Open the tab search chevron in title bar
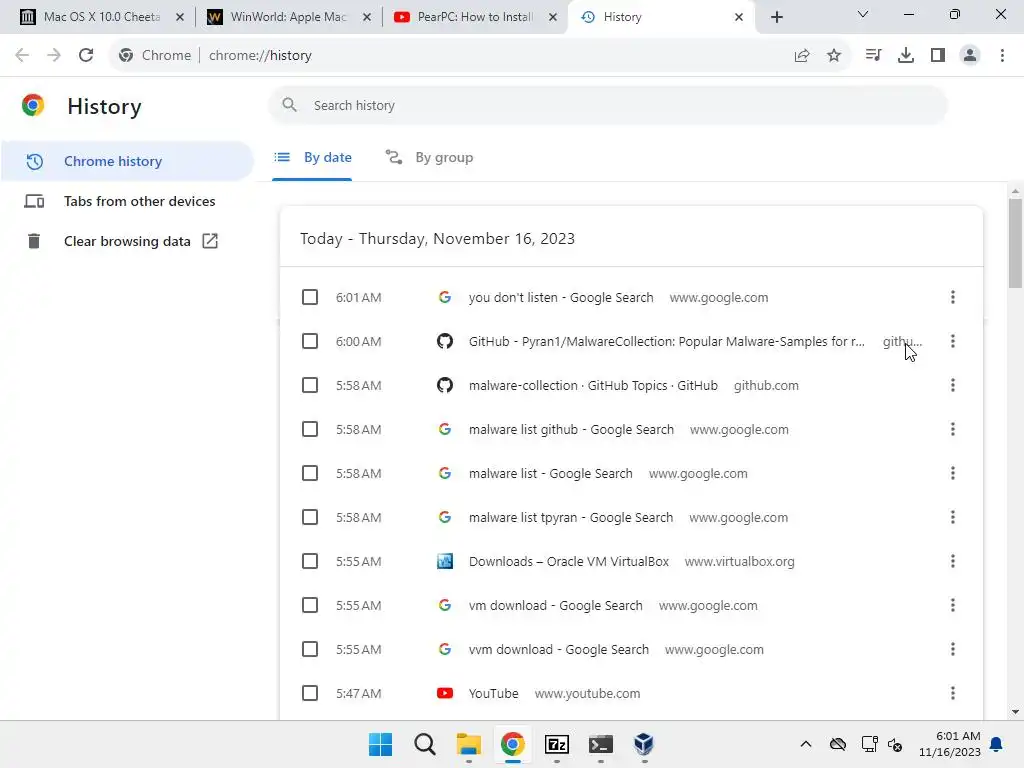The image size is (1024, 768). [863, 14]
